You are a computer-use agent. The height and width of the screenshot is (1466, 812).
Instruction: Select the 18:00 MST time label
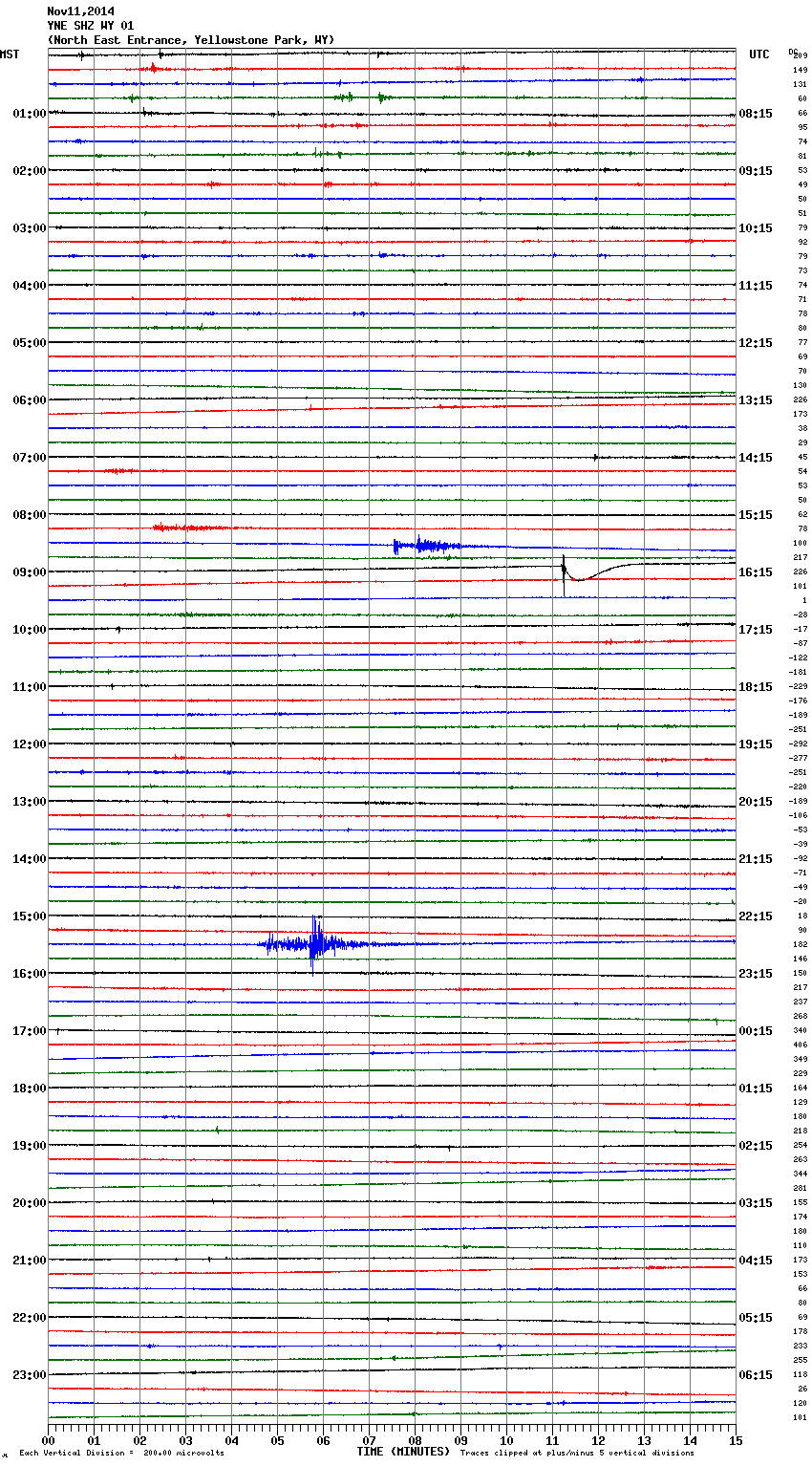point(29,1089)
